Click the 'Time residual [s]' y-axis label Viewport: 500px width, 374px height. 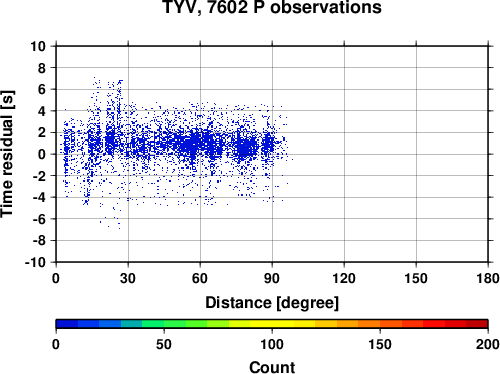pos(7,154)
